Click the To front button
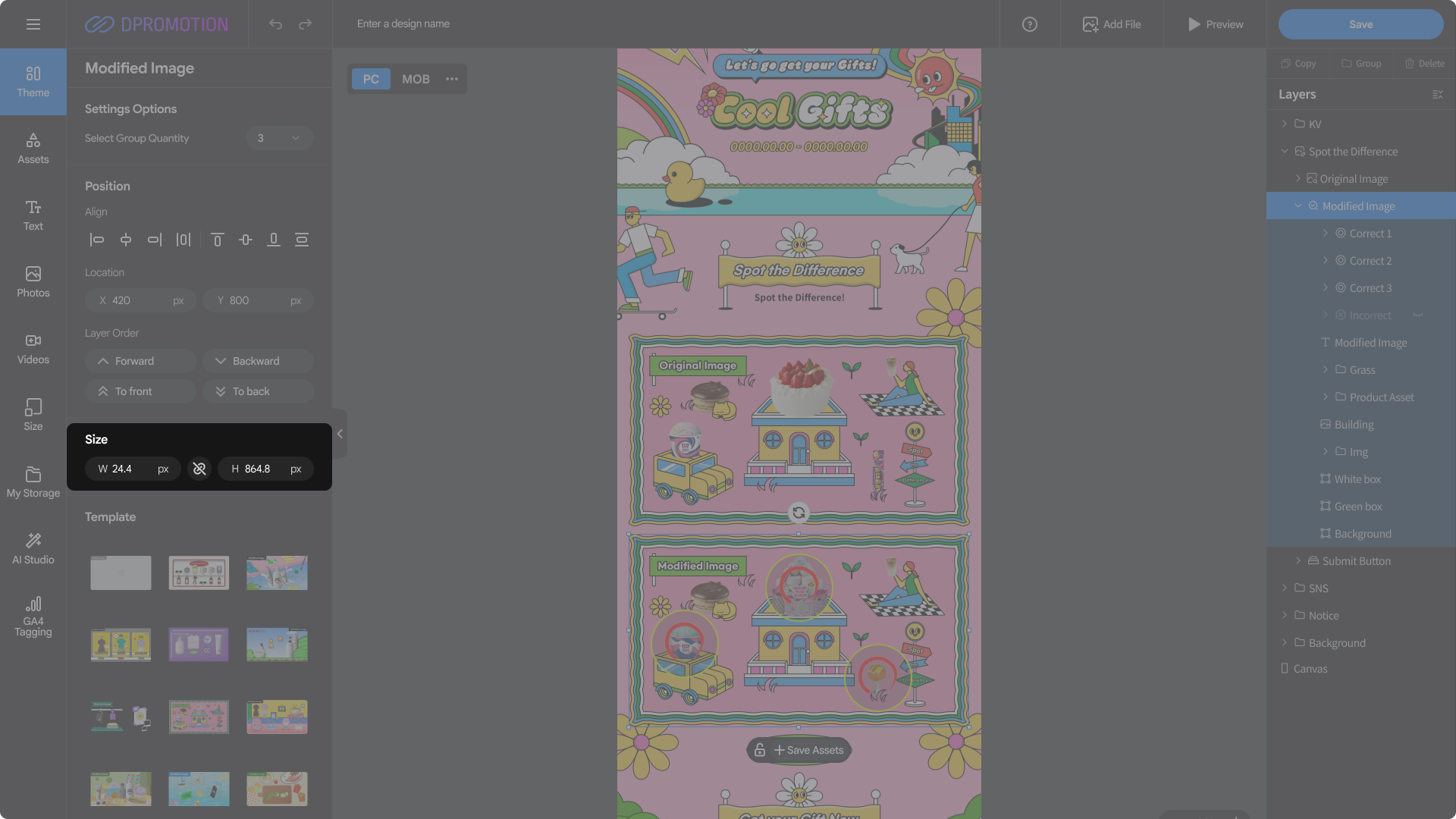 (x=141, y=391)
